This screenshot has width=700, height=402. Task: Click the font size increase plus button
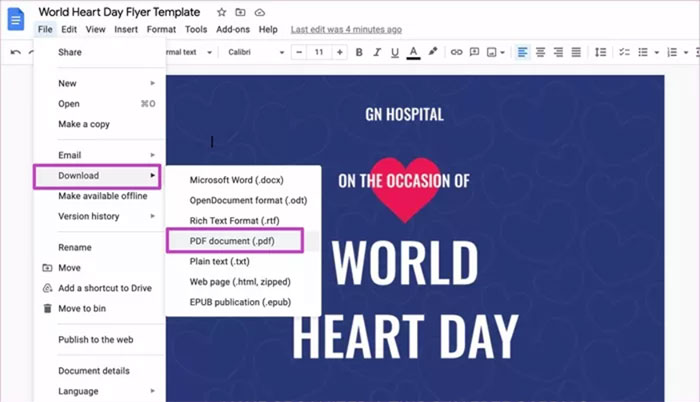pos(338,52)
